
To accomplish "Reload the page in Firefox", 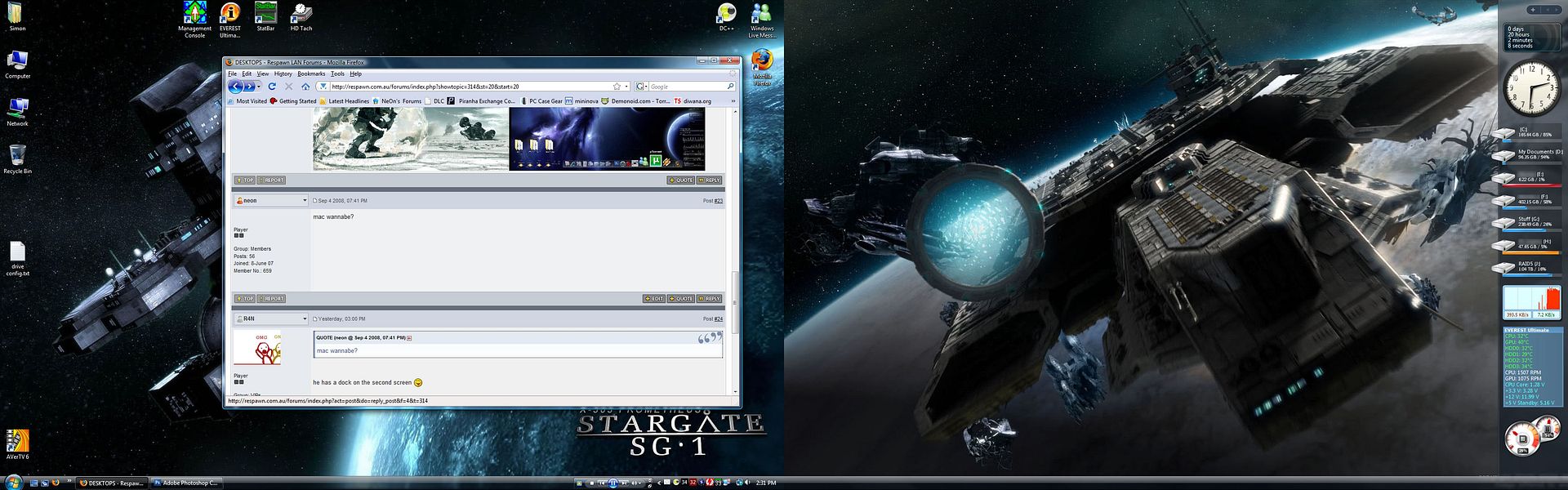I will [272, 87].
